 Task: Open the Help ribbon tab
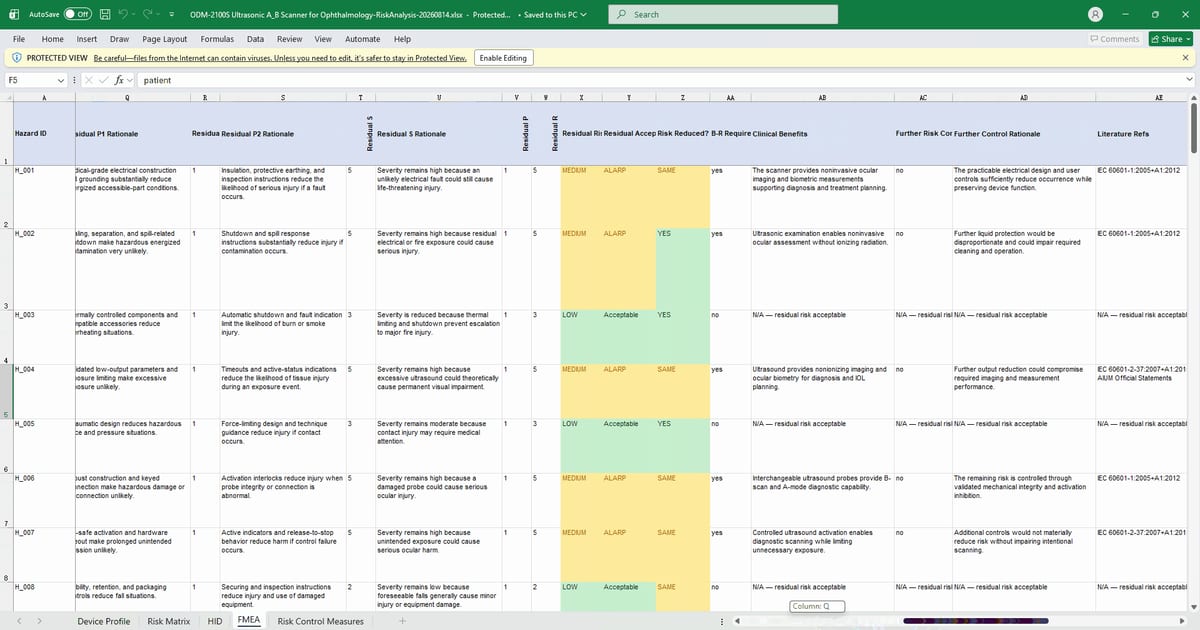tap(402, 39)
